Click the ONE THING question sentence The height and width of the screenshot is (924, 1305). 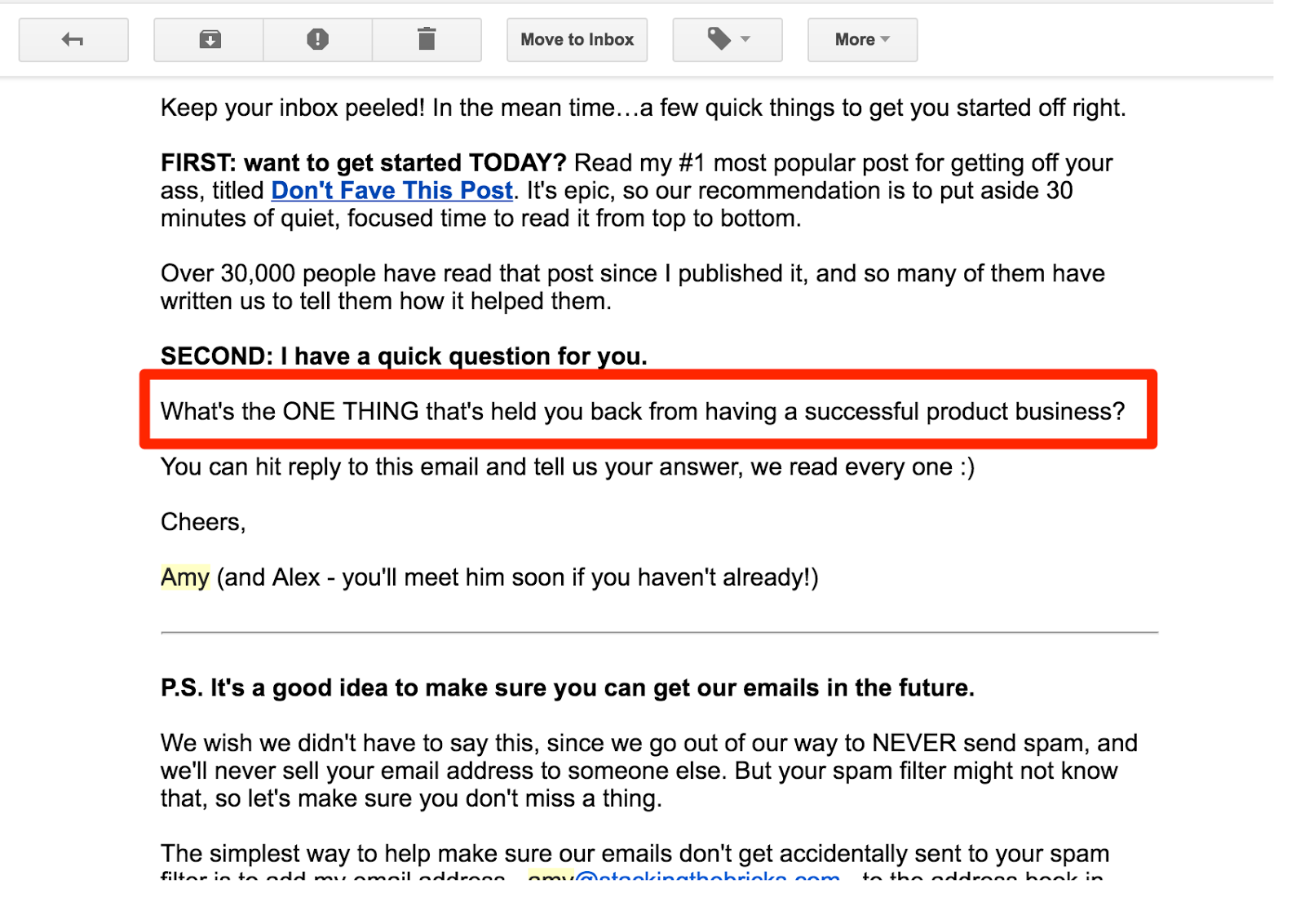click(x=642, y=411)
